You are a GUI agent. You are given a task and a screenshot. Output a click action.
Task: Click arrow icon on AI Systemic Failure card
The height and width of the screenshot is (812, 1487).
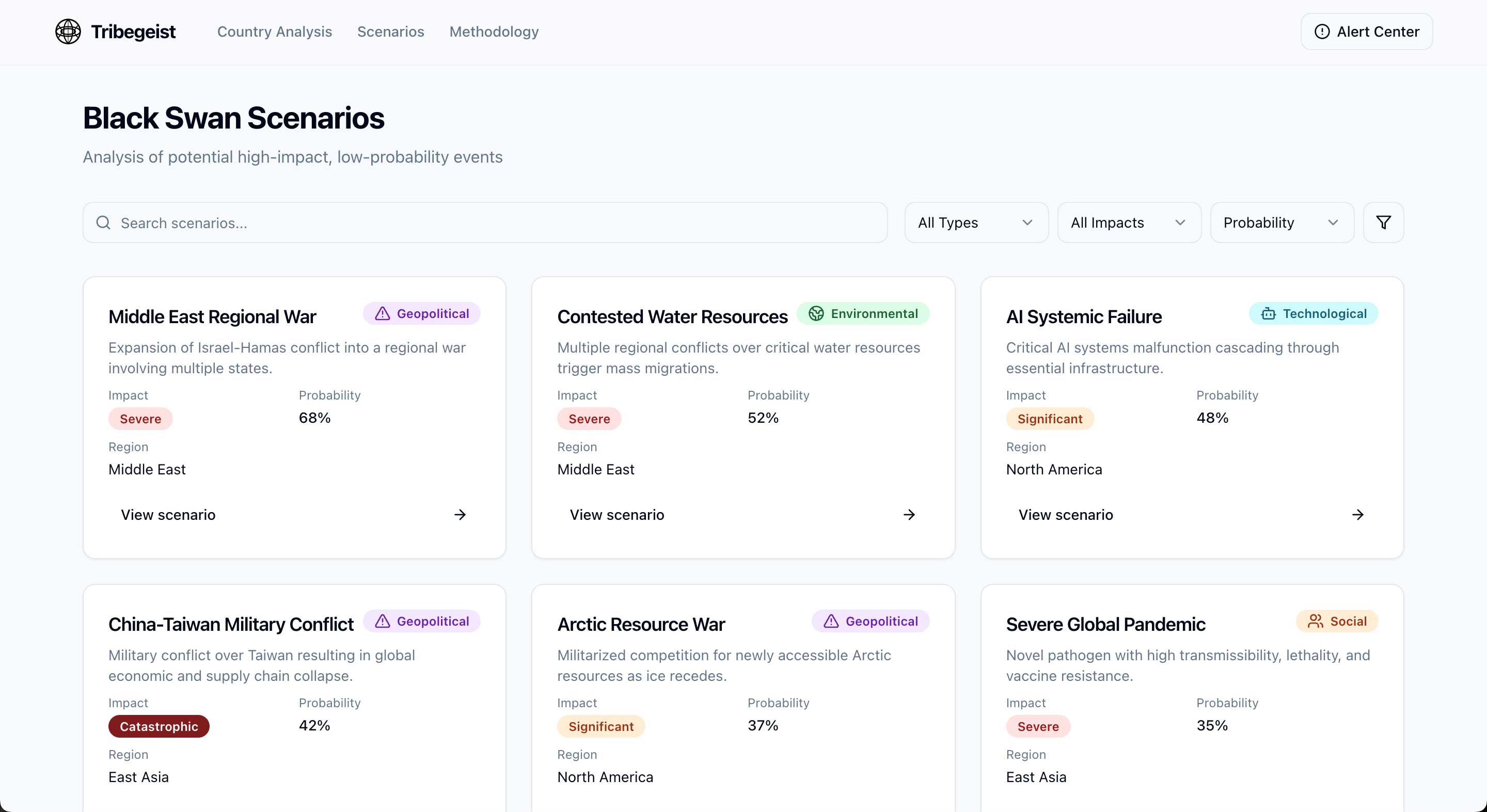[x=1358, y=515]
